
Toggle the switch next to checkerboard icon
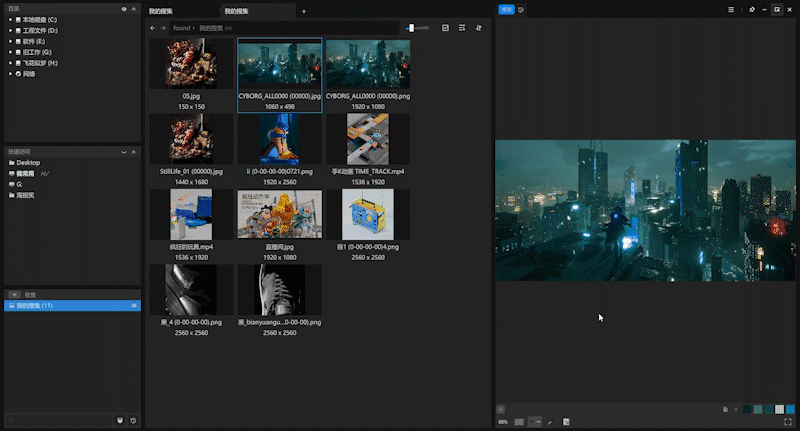pyautogui.click(x=535, y=422)
